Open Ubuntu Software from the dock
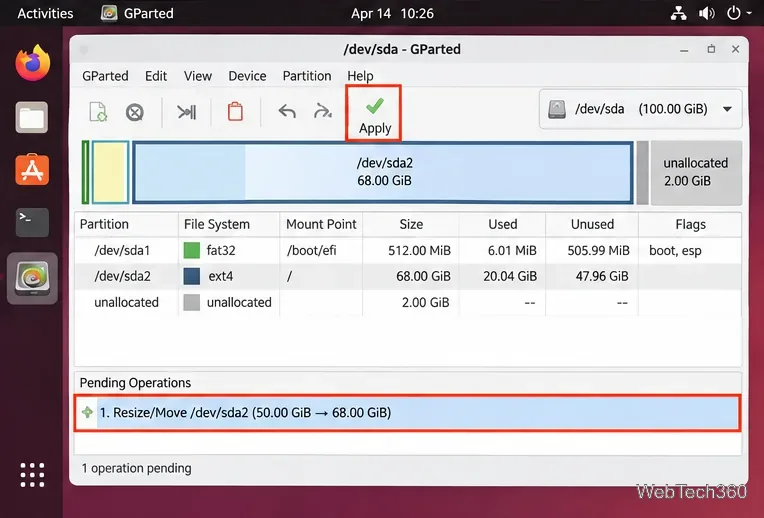The height and width of the screenshot is (518, 764). (32, 170)
